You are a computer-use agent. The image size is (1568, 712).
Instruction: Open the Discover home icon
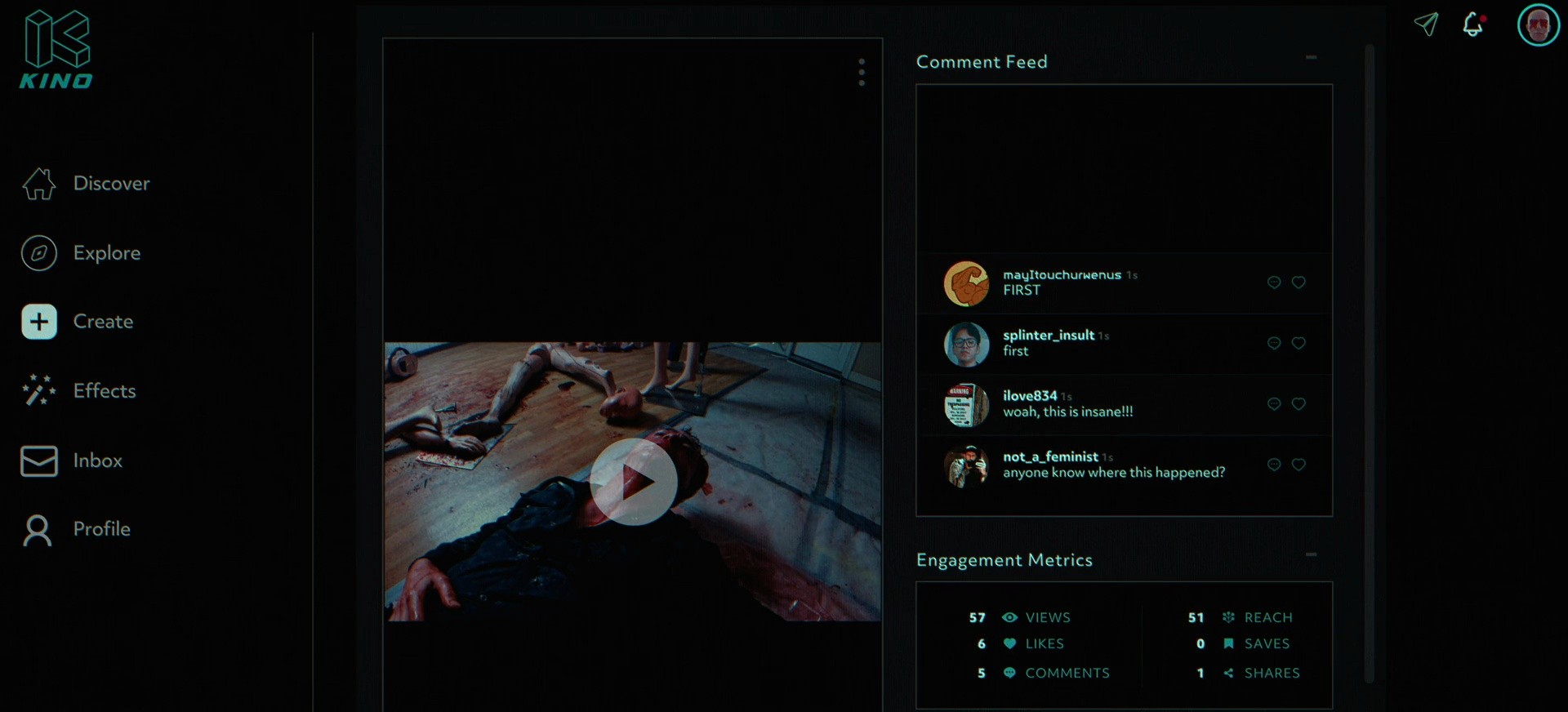39,184
